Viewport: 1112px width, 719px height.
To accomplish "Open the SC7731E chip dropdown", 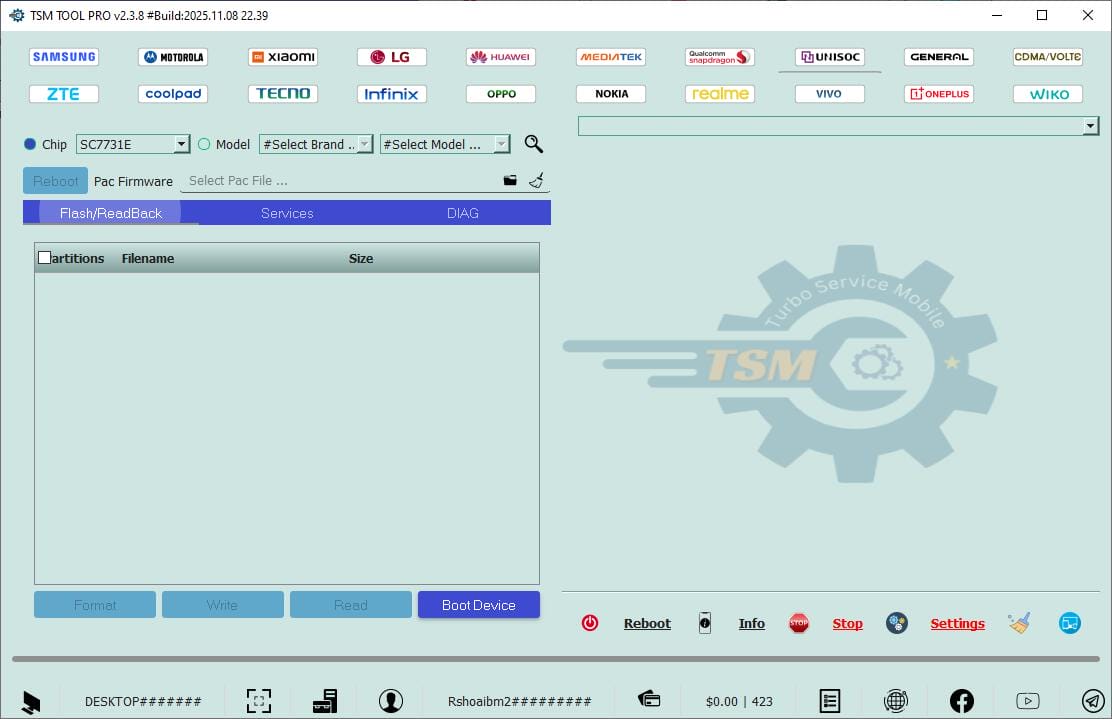I will coord(182,144).
